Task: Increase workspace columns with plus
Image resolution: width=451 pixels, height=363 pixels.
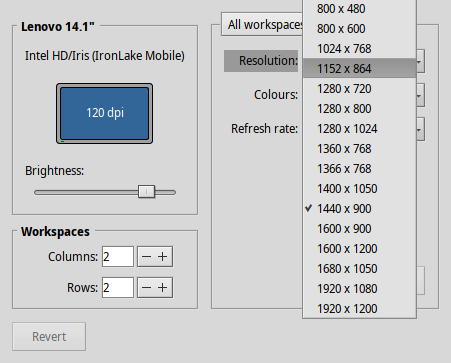Action: tap(163, 257)
